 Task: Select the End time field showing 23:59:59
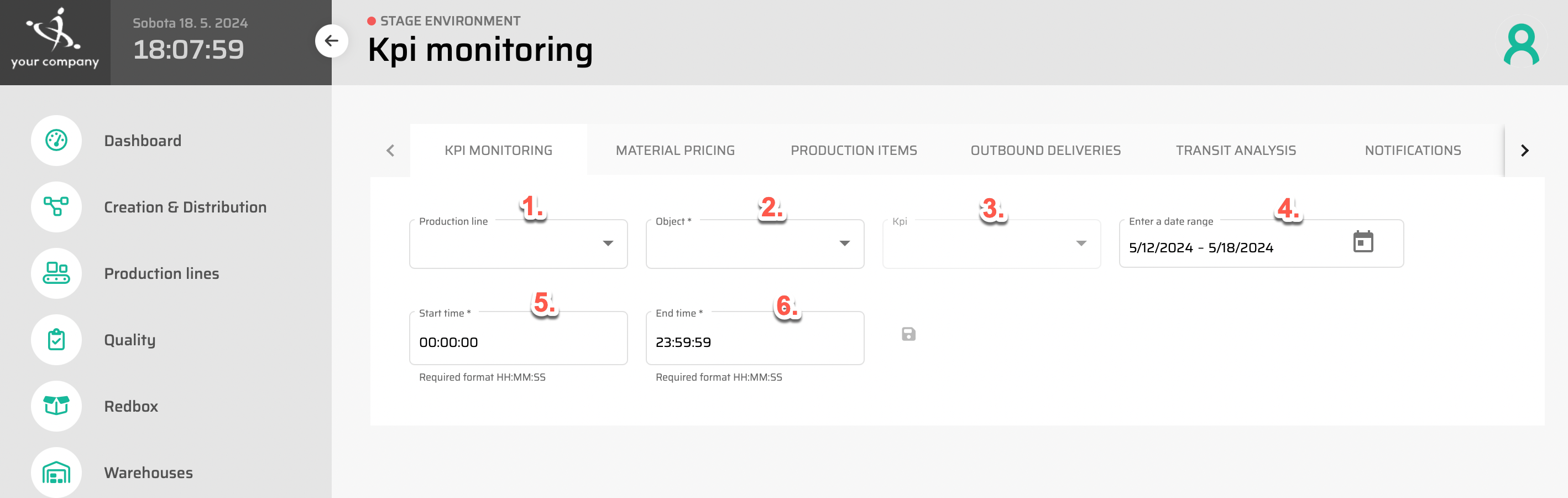click(x=754, y=342)
